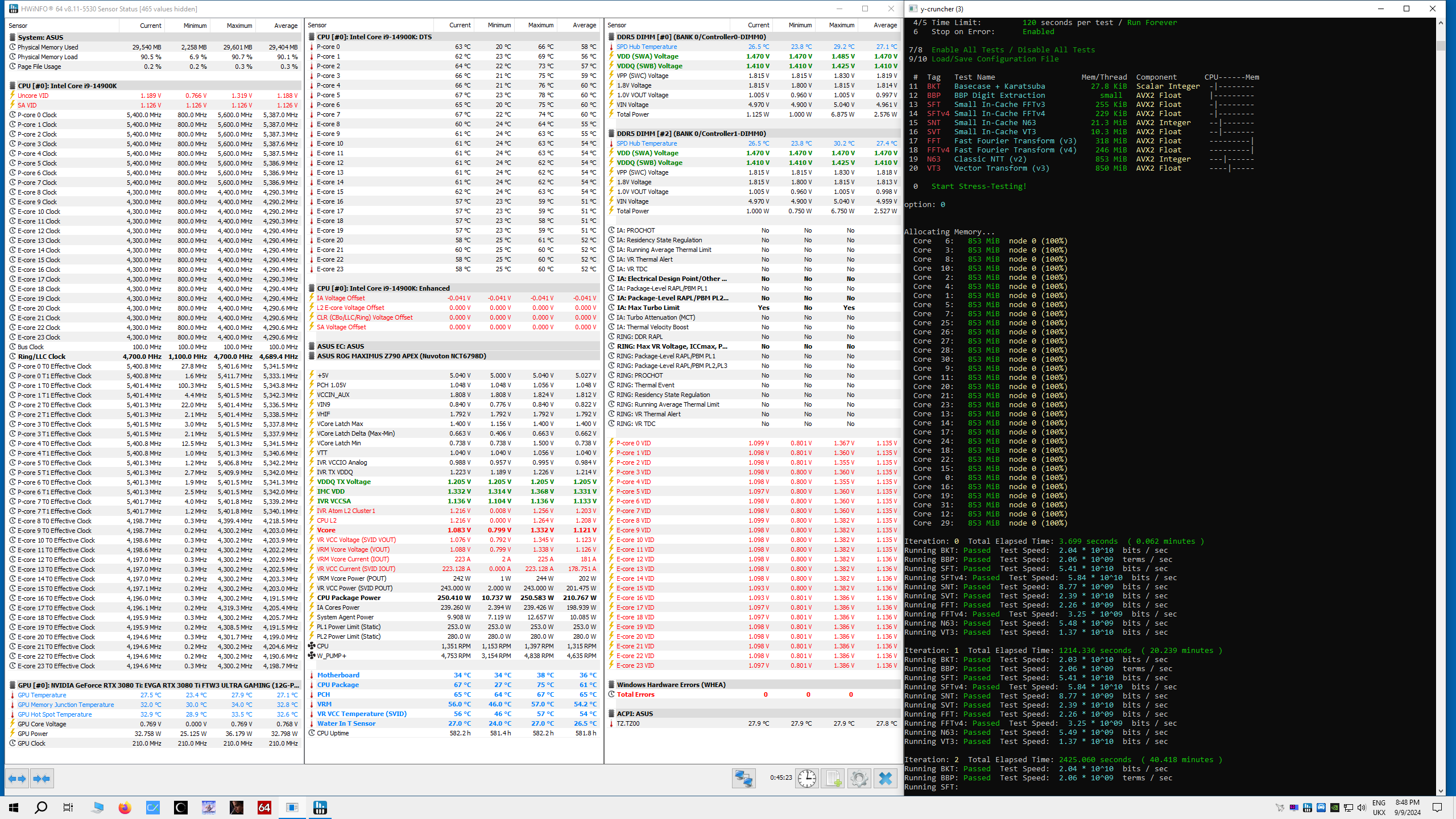
Task: Select the IMC VDD voltage row
Action: coord(454,491)
